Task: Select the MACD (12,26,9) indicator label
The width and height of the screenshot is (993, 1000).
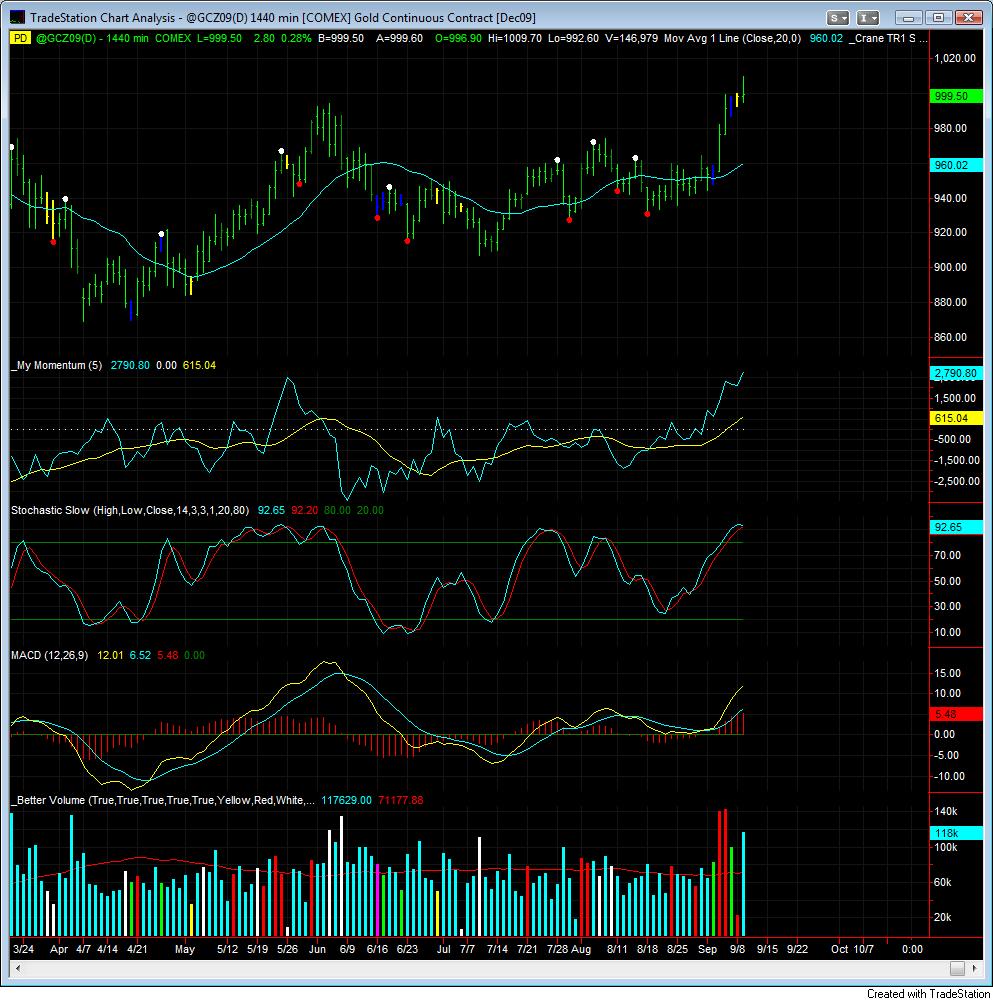Action: pyautogui.click(x=50, y=655)
